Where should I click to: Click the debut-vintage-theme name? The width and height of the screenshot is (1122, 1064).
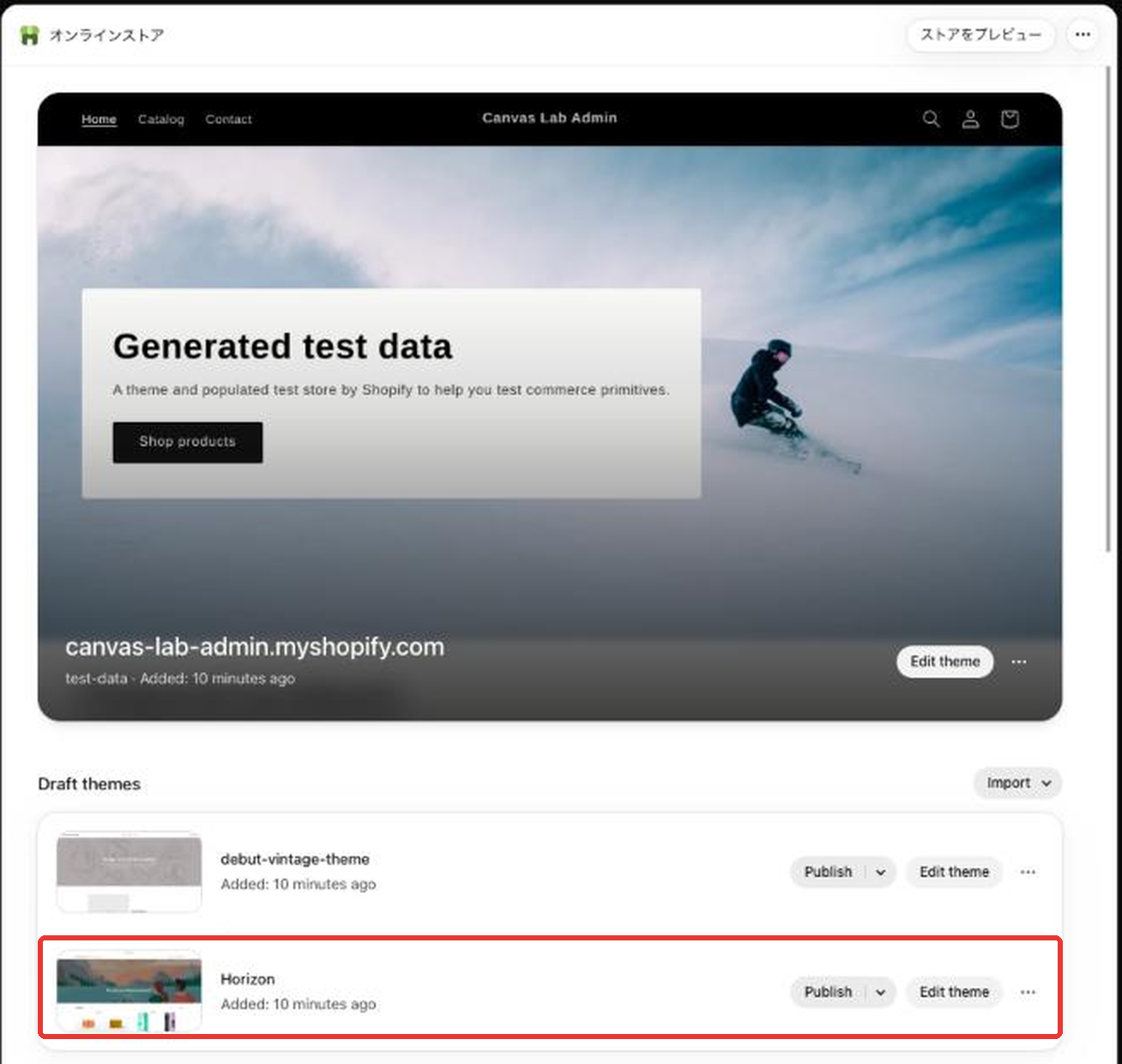pos(295,859)
